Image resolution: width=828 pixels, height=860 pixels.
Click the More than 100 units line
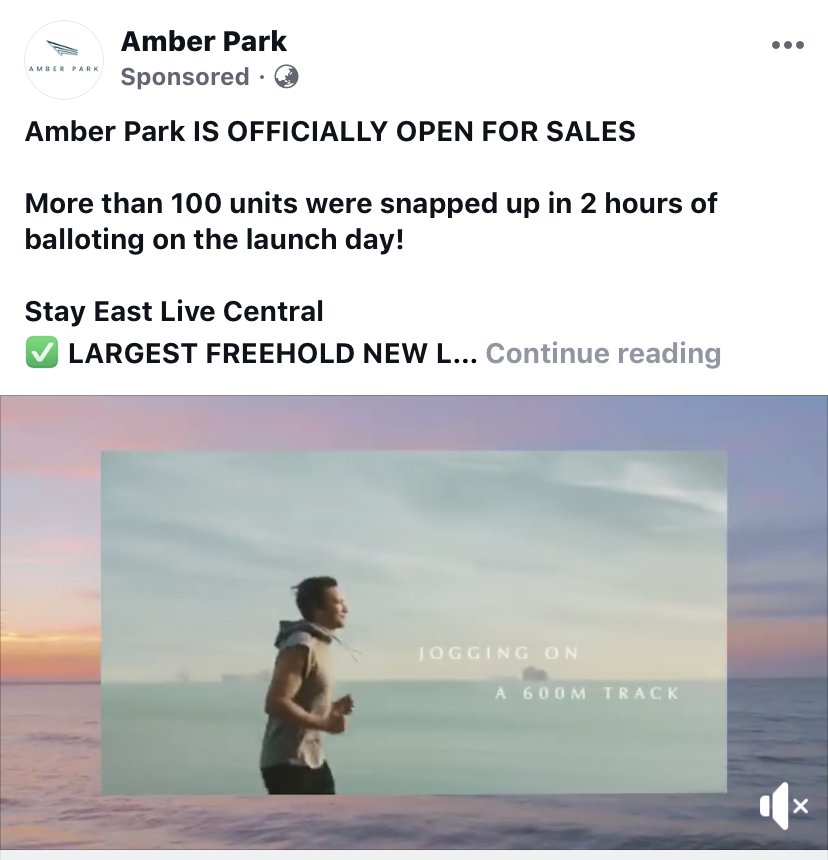coord(371,203)
